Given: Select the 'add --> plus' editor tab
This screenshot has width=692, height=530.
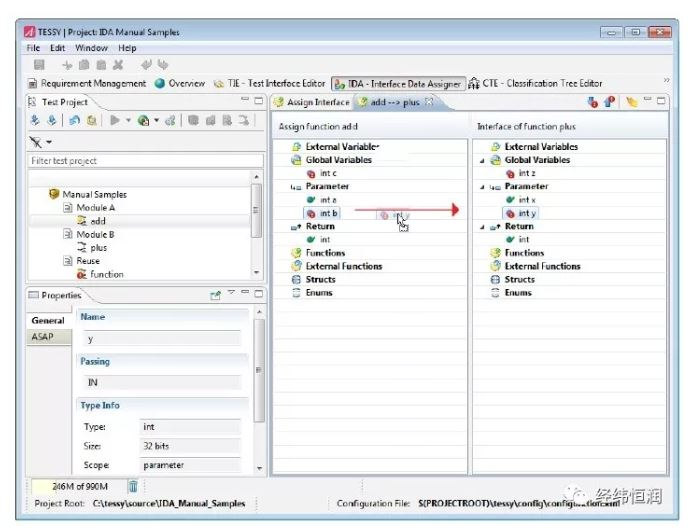Looking at the screenshot, I should (389, 102).
